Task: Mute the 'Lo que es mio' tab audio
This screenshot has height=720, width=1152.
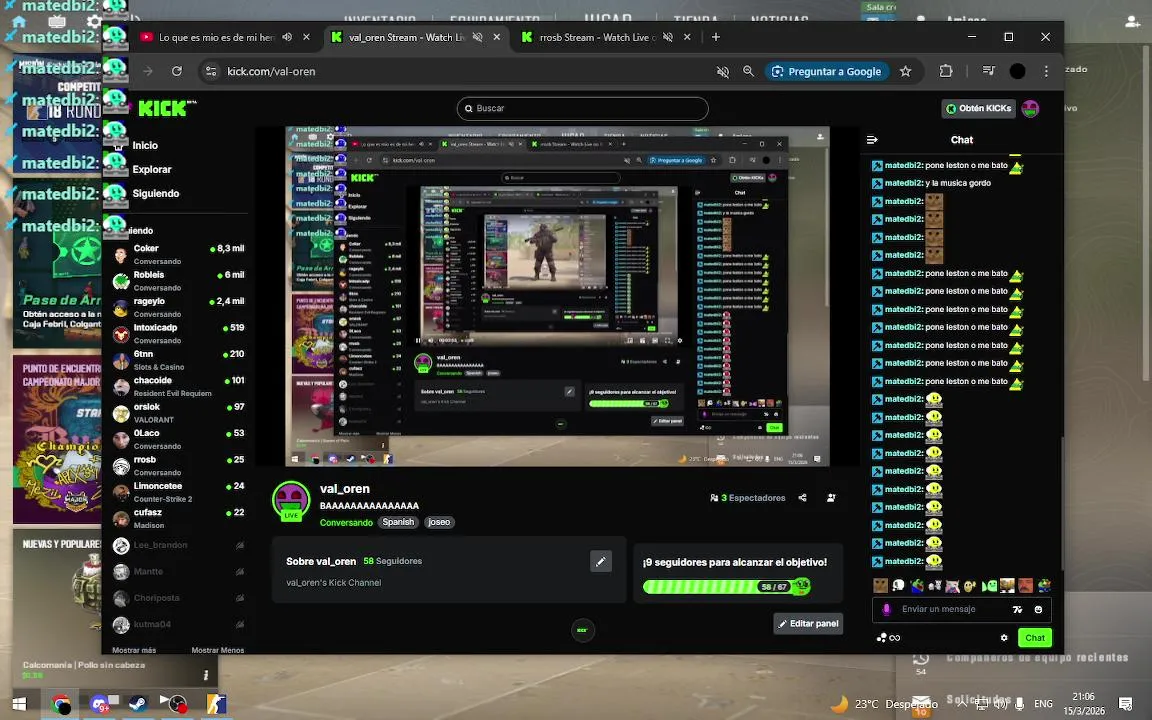Action: (287, 37)
